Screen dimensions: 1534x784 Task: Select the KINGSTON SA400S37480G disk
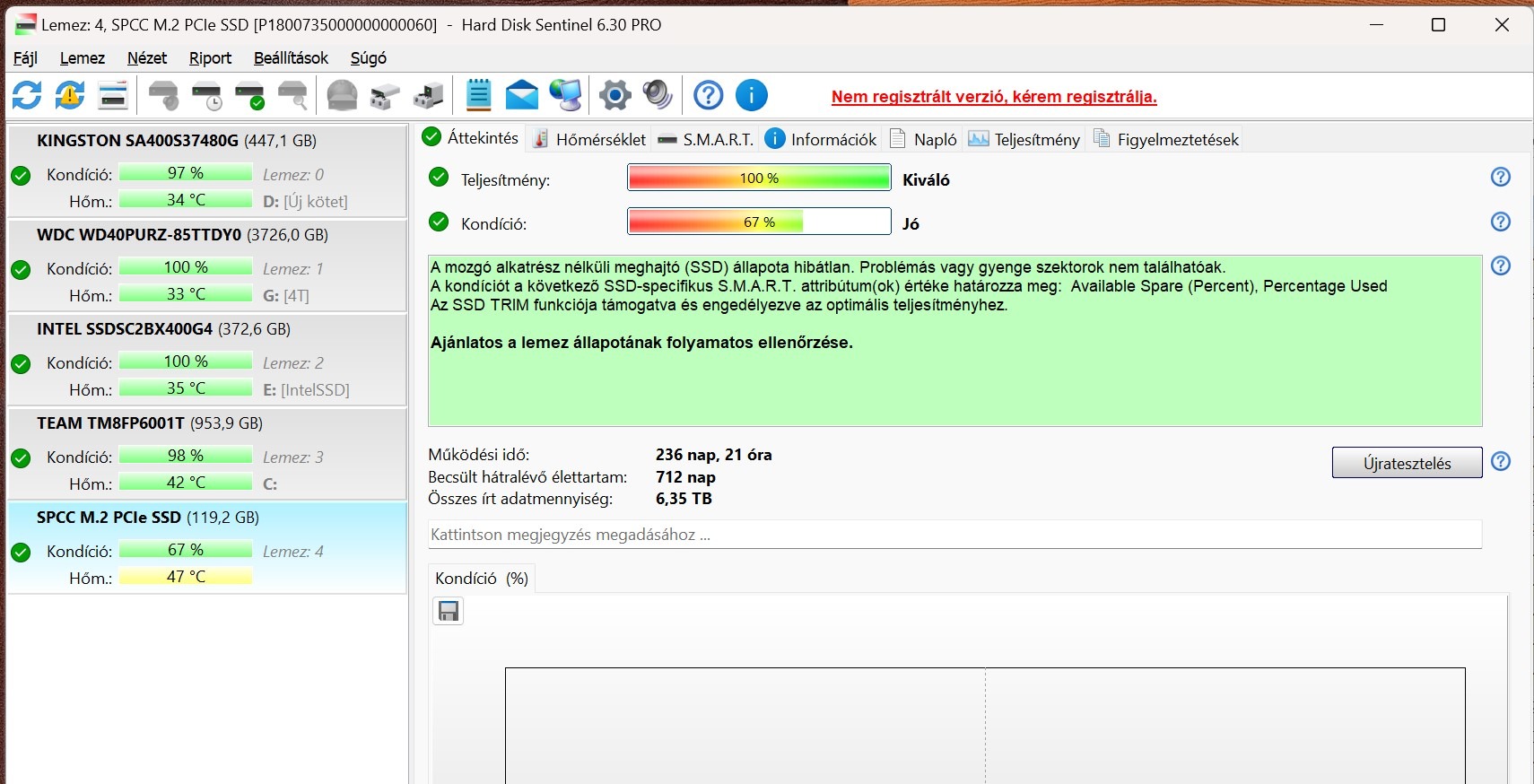pos(207,171)
